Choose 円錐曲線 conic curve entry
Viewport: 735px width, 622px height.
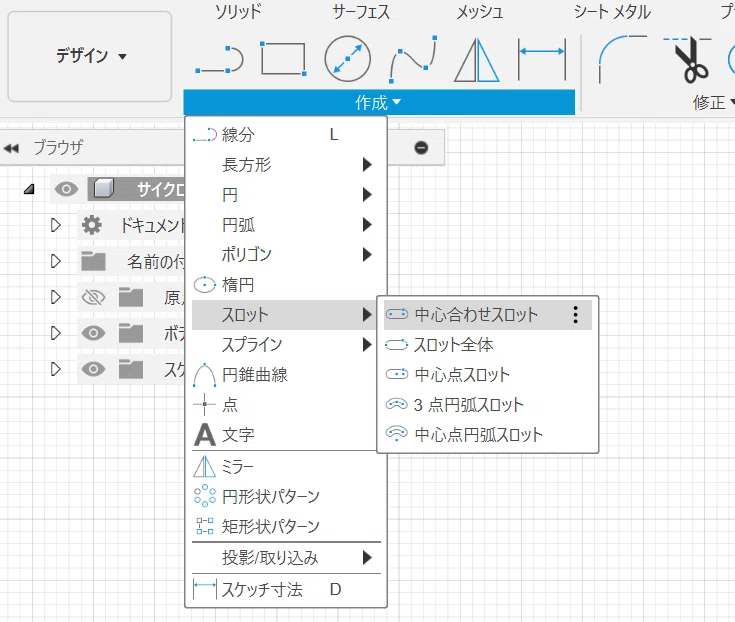286,375
